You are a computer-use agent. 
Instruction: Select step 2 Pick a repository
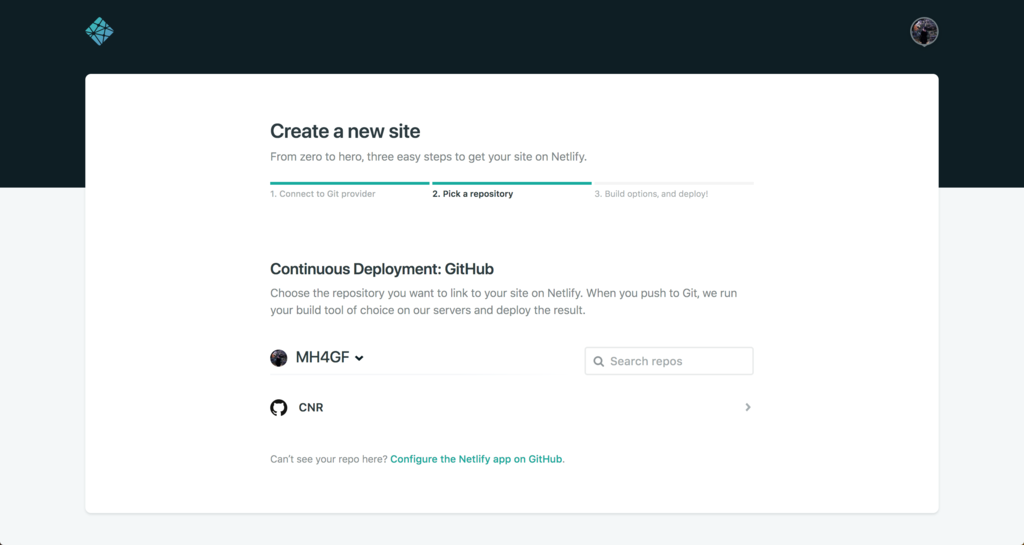click(x=473, y=194)
